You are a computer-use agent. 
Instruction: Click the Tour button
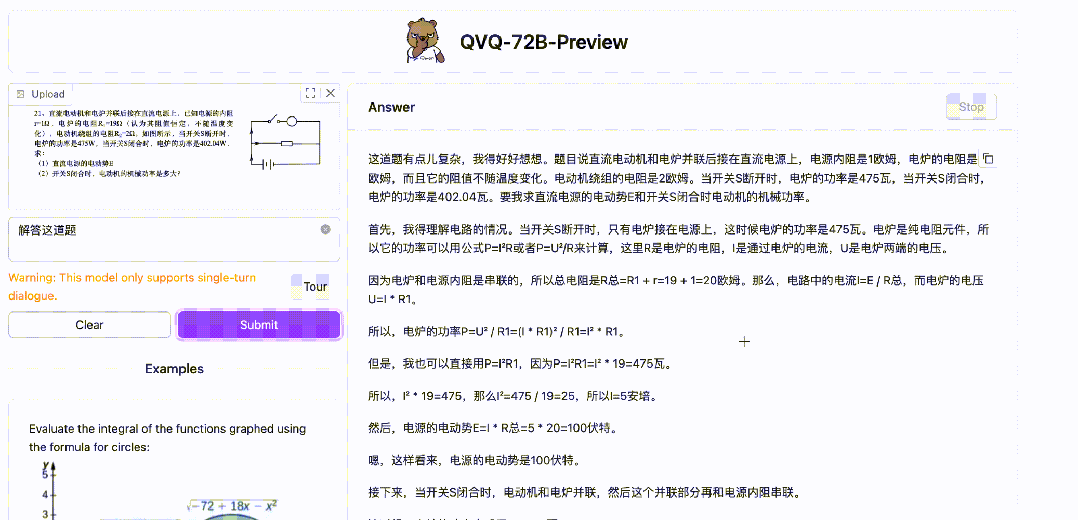point(315,287)
